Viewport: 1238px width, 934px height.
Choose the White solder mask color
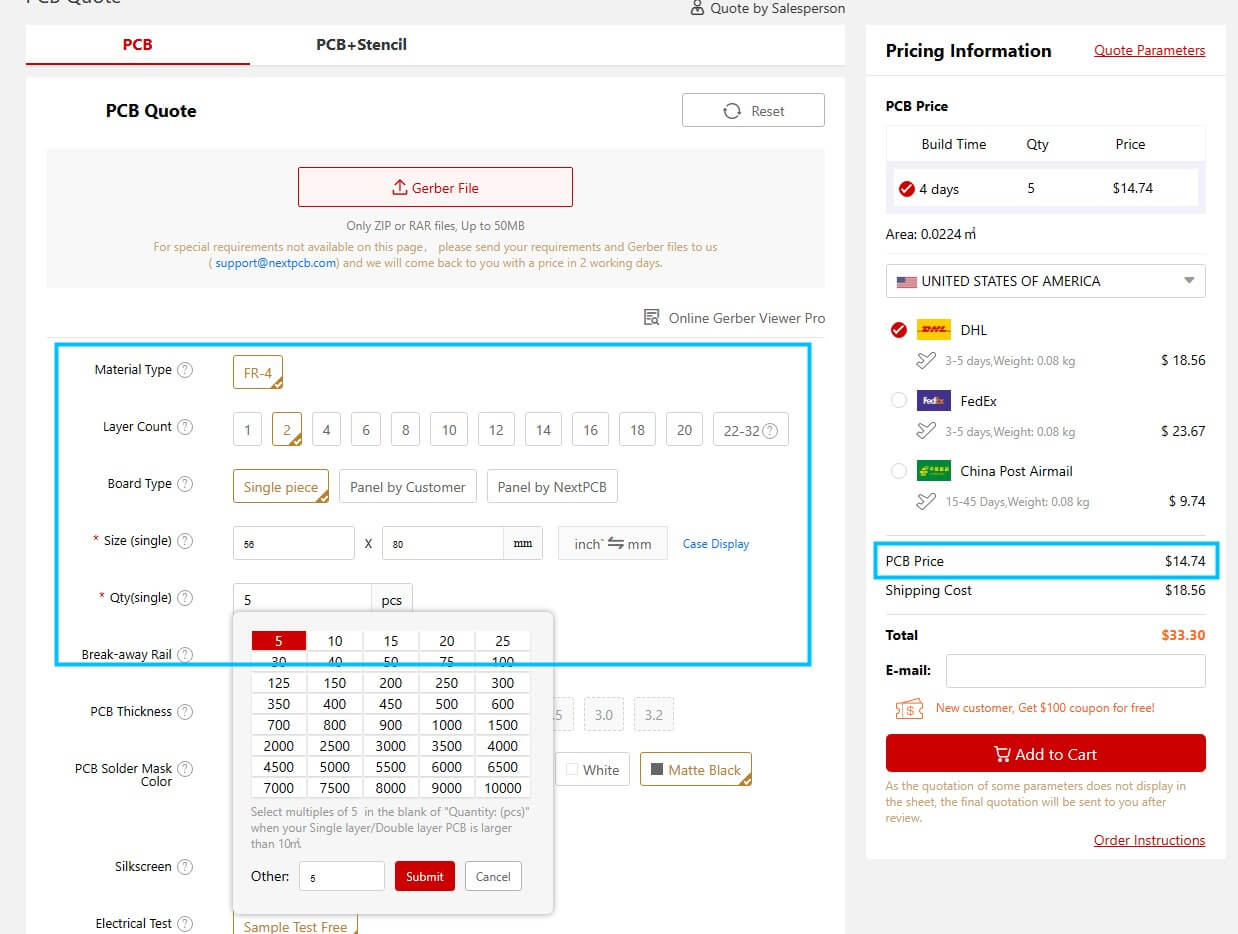(593, 770)
